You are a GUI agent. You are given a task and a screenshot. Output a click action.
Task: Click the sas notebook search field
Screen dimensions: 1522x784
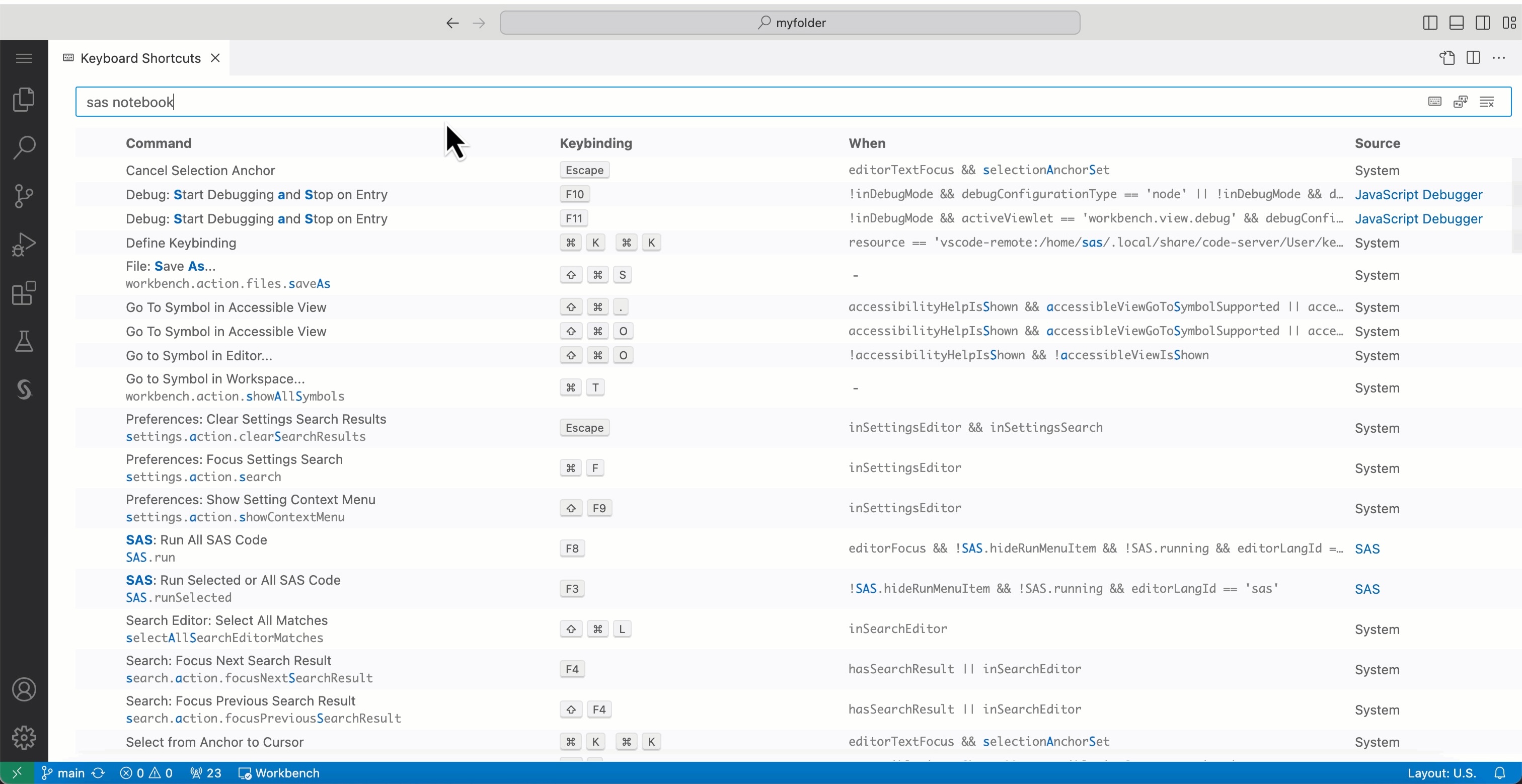coord(709,102)
